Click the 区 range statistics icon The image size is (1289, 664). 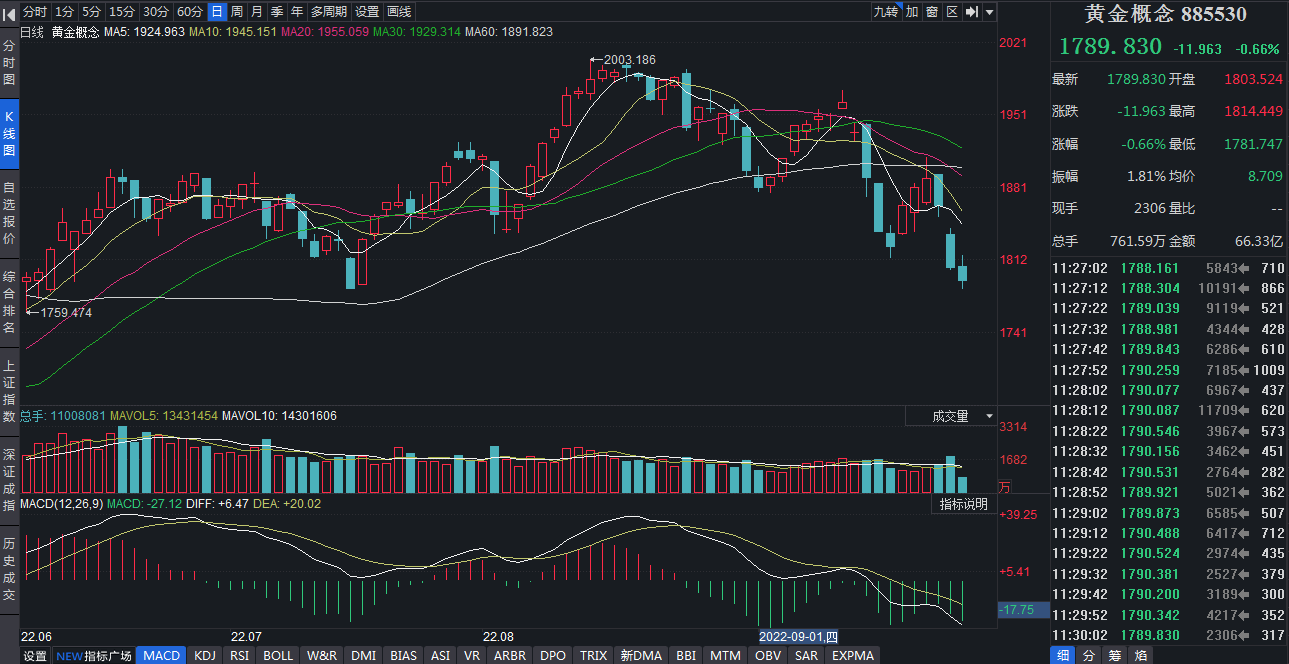951,12
